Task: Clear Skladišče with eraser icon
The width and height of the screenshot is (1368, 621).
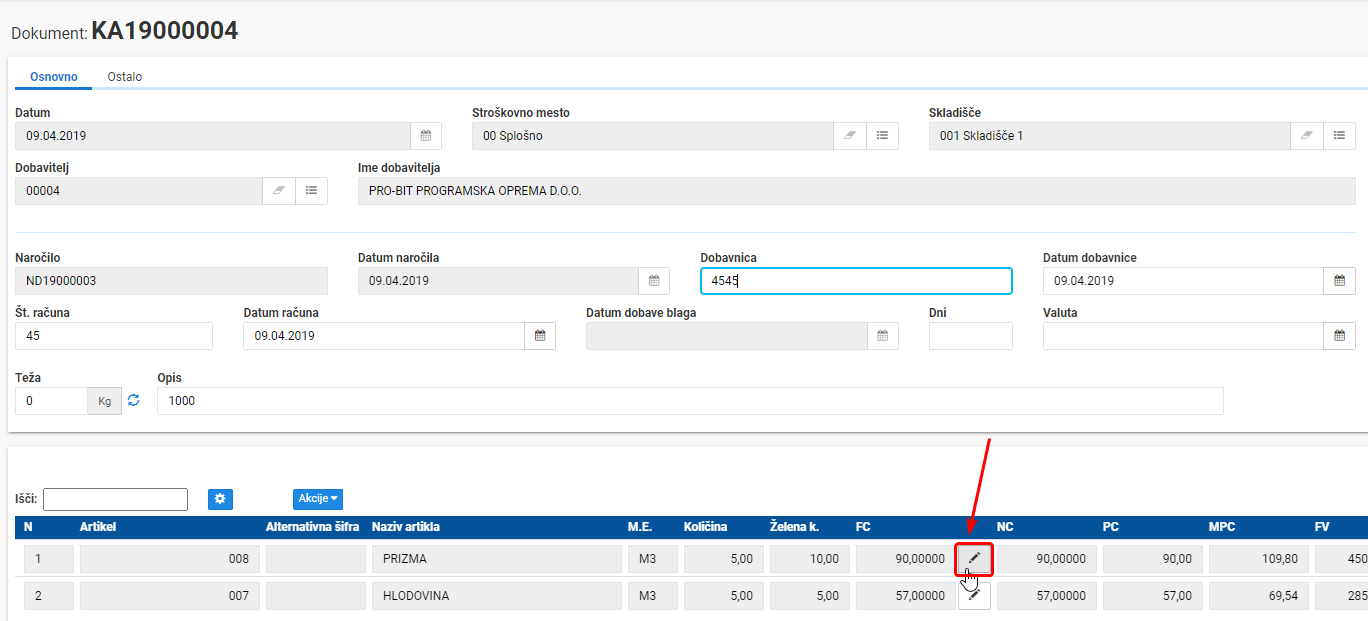Action: [1307, 136]
